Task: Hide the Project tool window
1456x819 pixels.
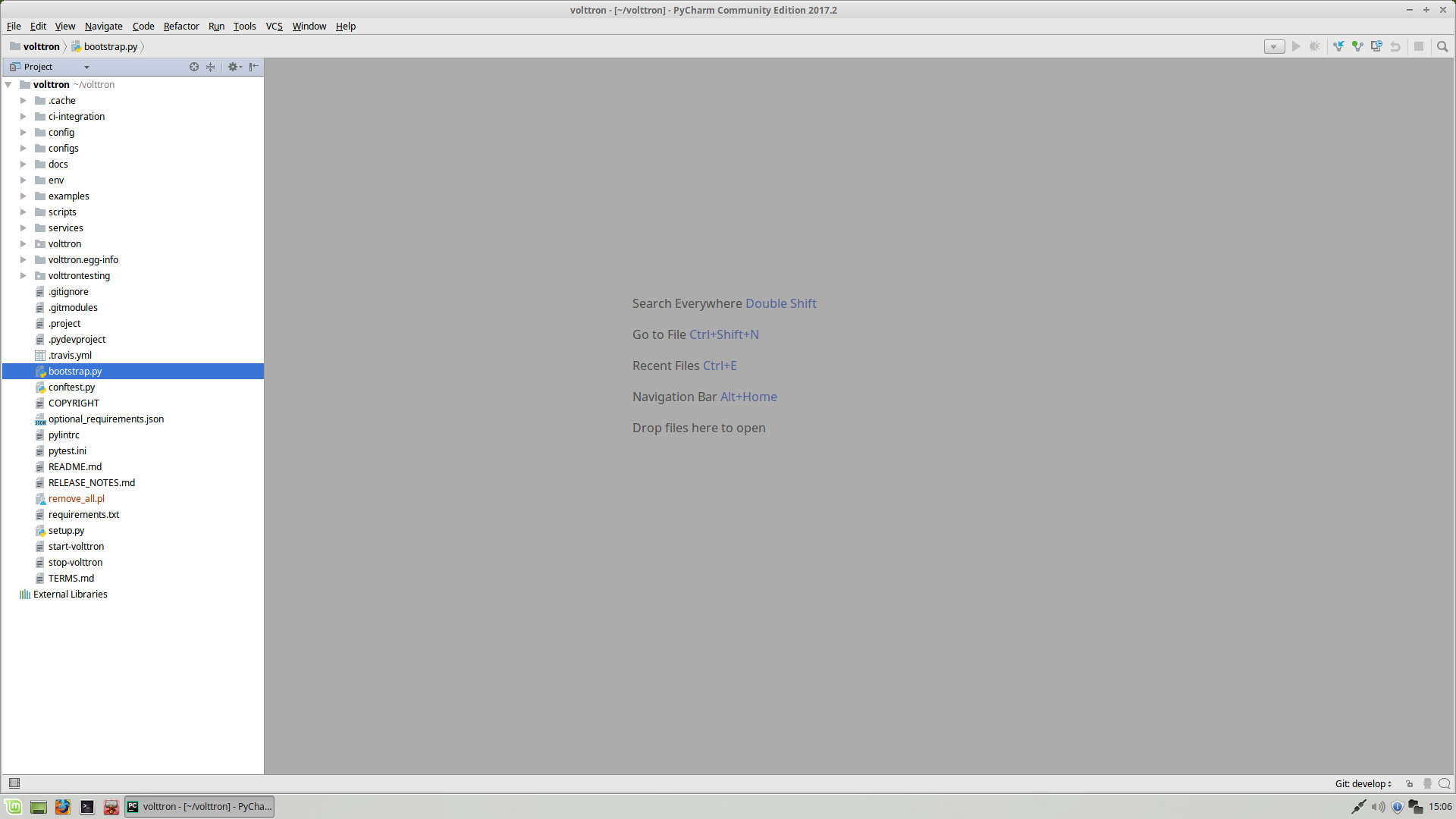Action: [254, 67]
